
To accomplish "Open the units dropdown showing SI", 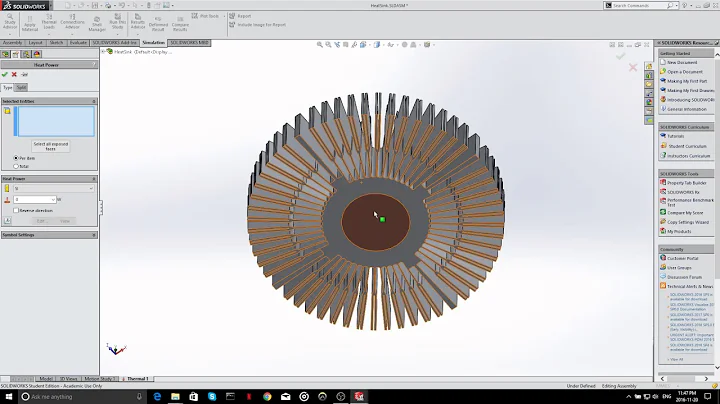I will (x=54, y=188).
